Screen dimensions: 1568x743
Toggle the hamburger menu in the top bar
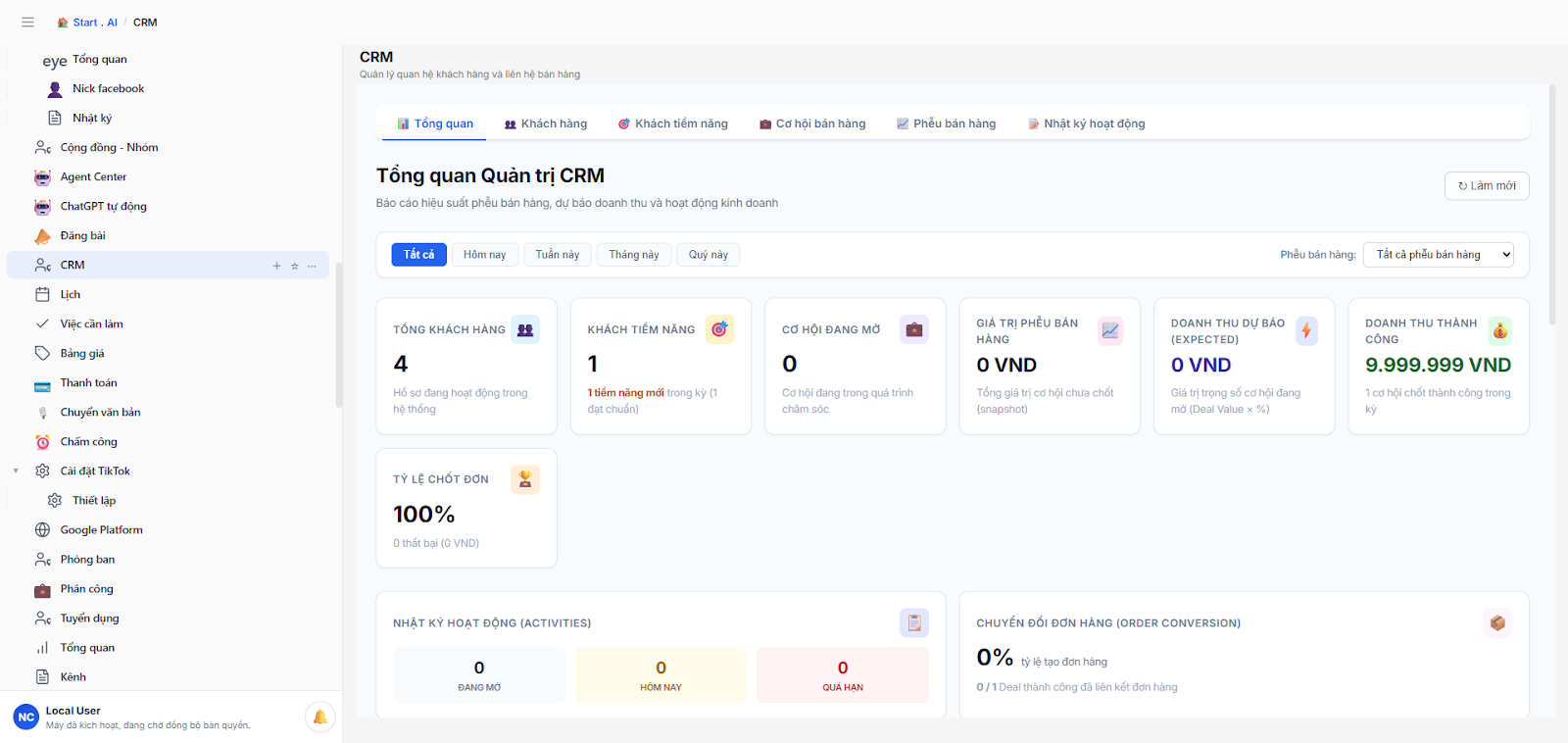27,22
